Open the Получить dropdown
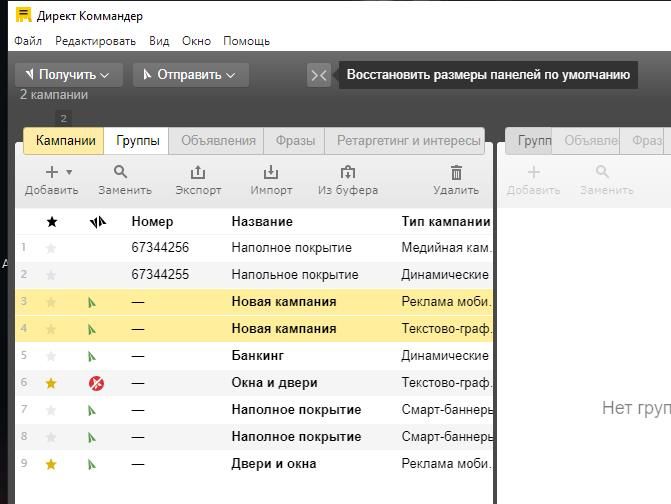 coord(69,75)
